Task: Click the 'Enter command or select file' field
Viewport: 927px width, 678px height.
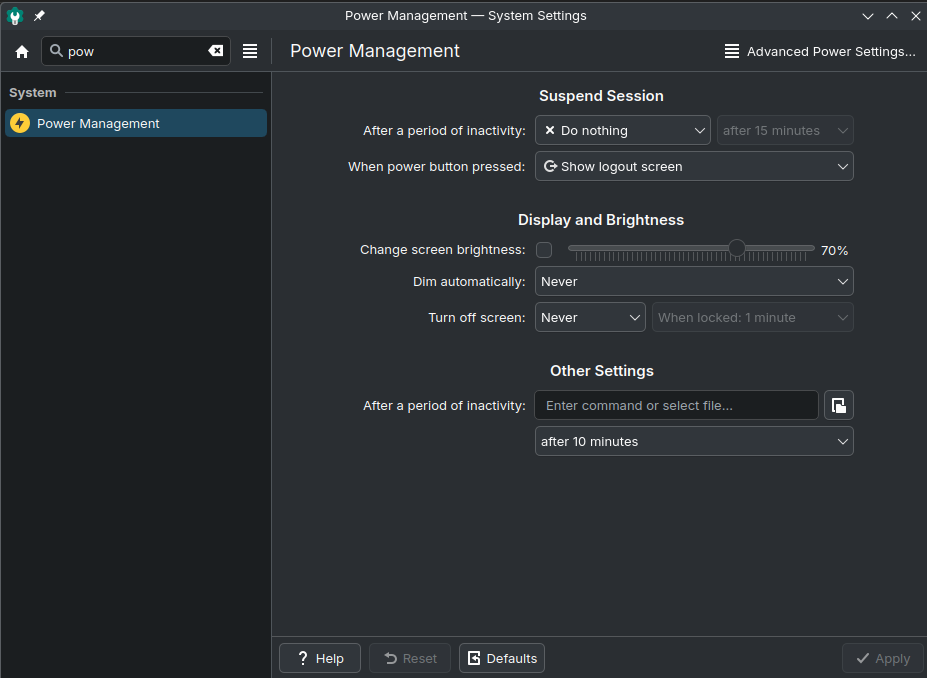Action: pos(676,405)
